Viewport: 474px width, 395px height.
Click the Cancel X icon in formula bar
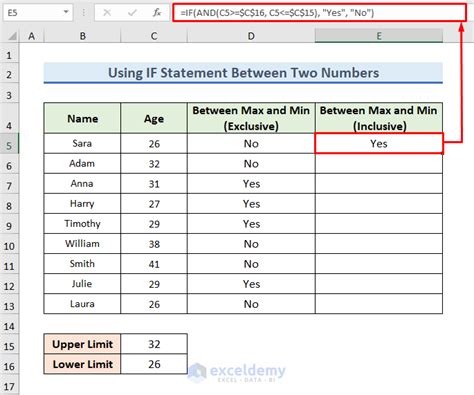pyautogui.click(x=107, y=13)
